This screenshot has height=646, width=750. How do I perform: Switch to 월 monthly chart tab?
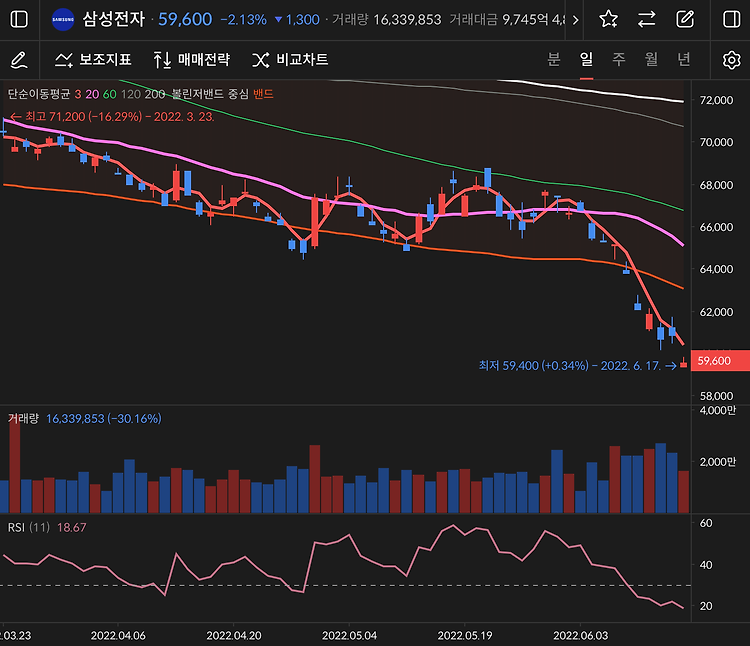(651, 59)
